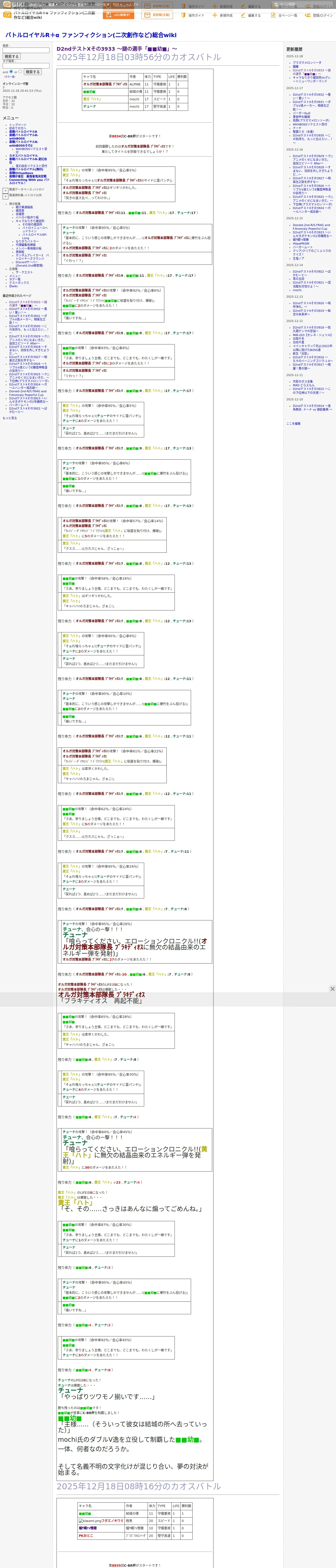Image resolution: width=336 pixels, height=1568 pixels.
Task: Open プラズマメロンソーダ in 更新履歴
Action: pyautogui.click(x=307, y=63)
